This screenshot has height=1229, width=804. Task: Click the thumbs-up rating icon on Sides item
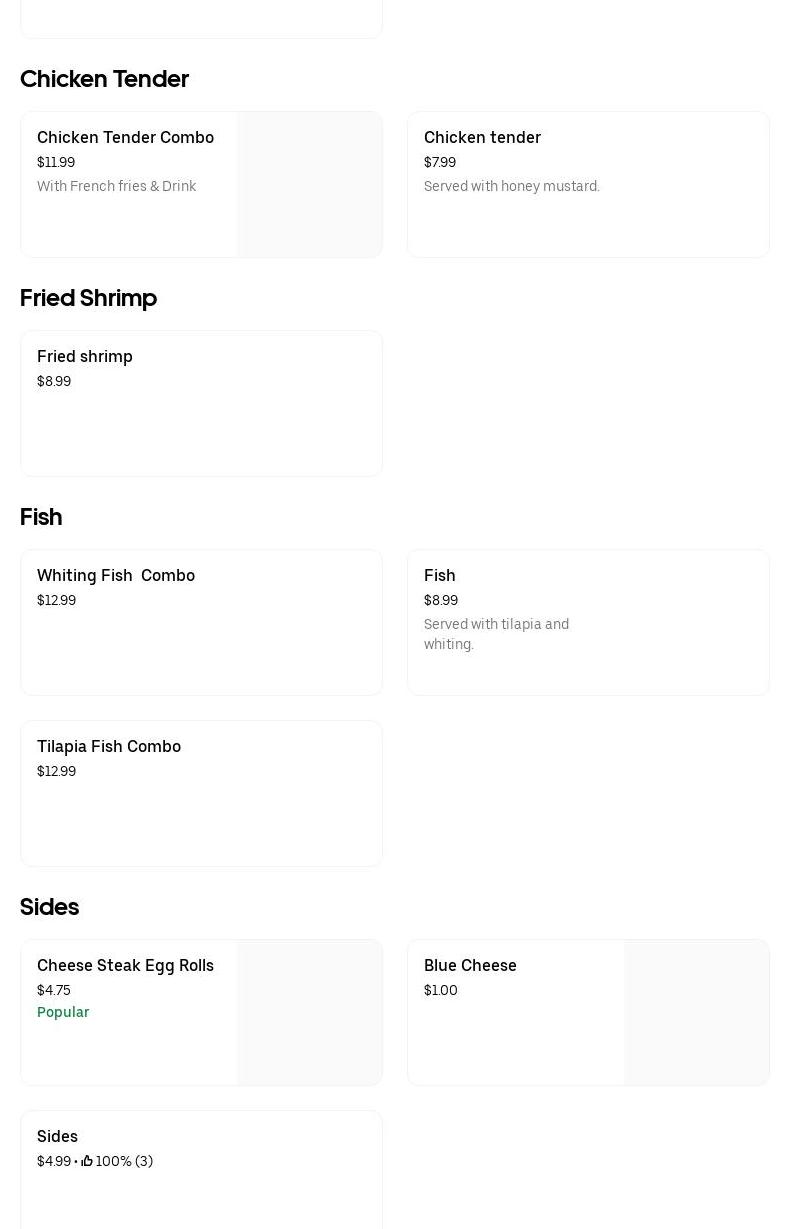click(x=87, y=1161)
